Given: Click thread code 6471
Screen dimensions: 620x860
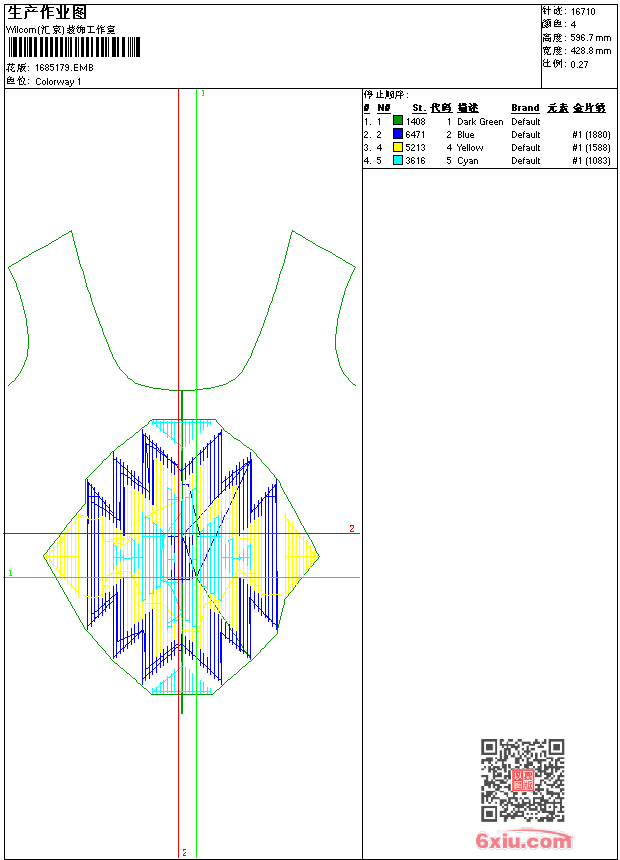Looking at the screenshot, I should point(415,134).
